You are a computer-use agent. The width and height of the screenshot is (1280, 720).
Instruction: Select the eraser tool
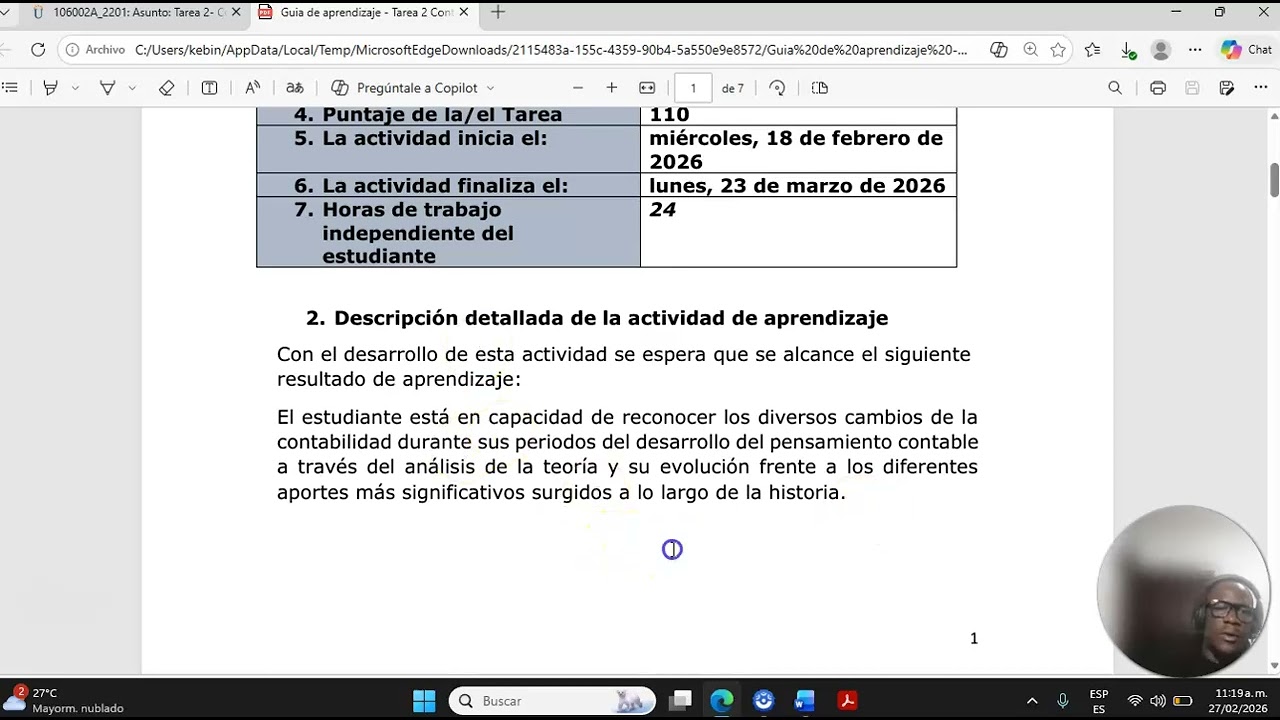(x=167, y=88)
